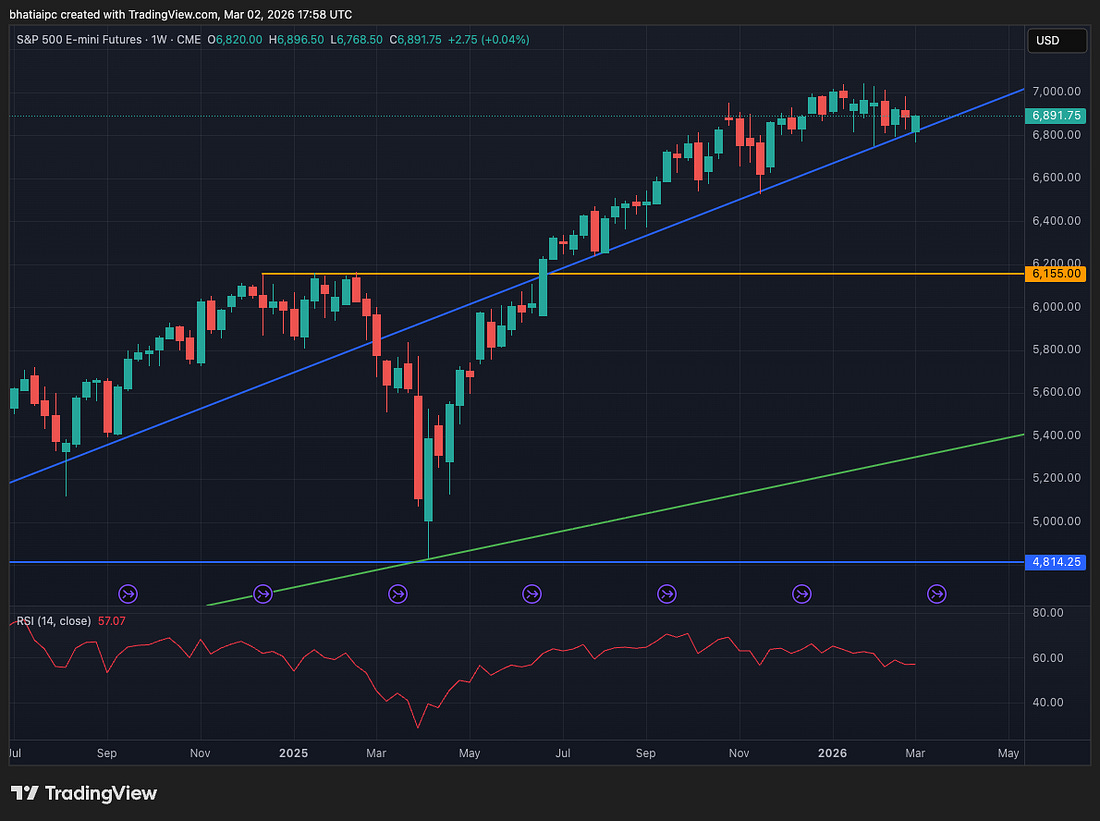Click the rollover icon below March 2026
This screenshot has height=821, width=1100.
(x=937, y=594)
